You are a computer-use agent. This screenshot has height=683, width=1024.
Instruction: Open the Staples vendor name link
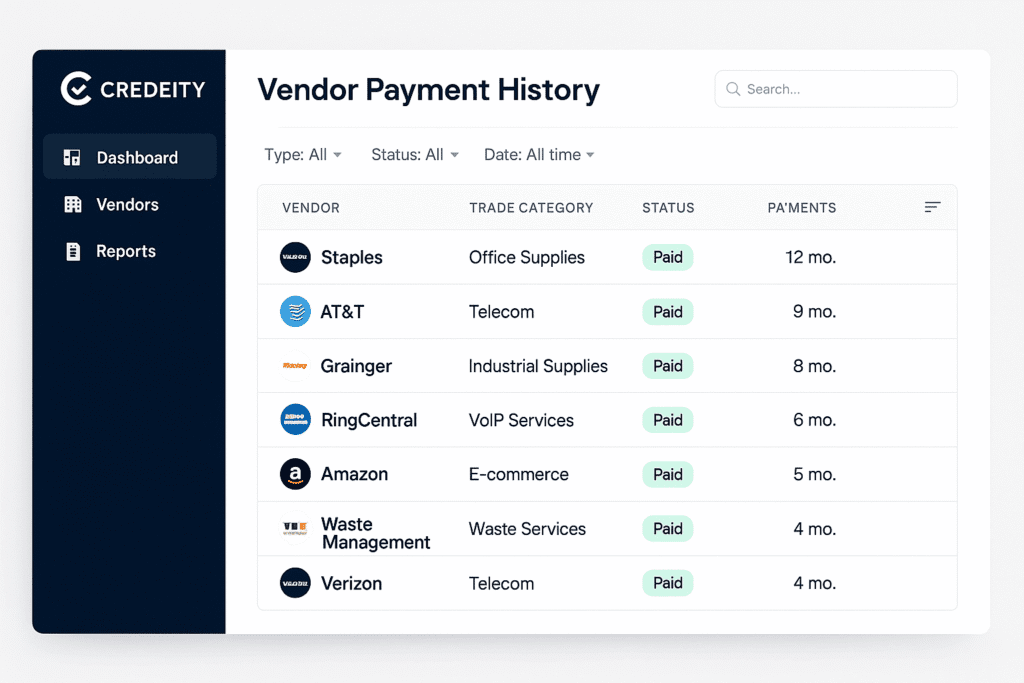(351, 258)
